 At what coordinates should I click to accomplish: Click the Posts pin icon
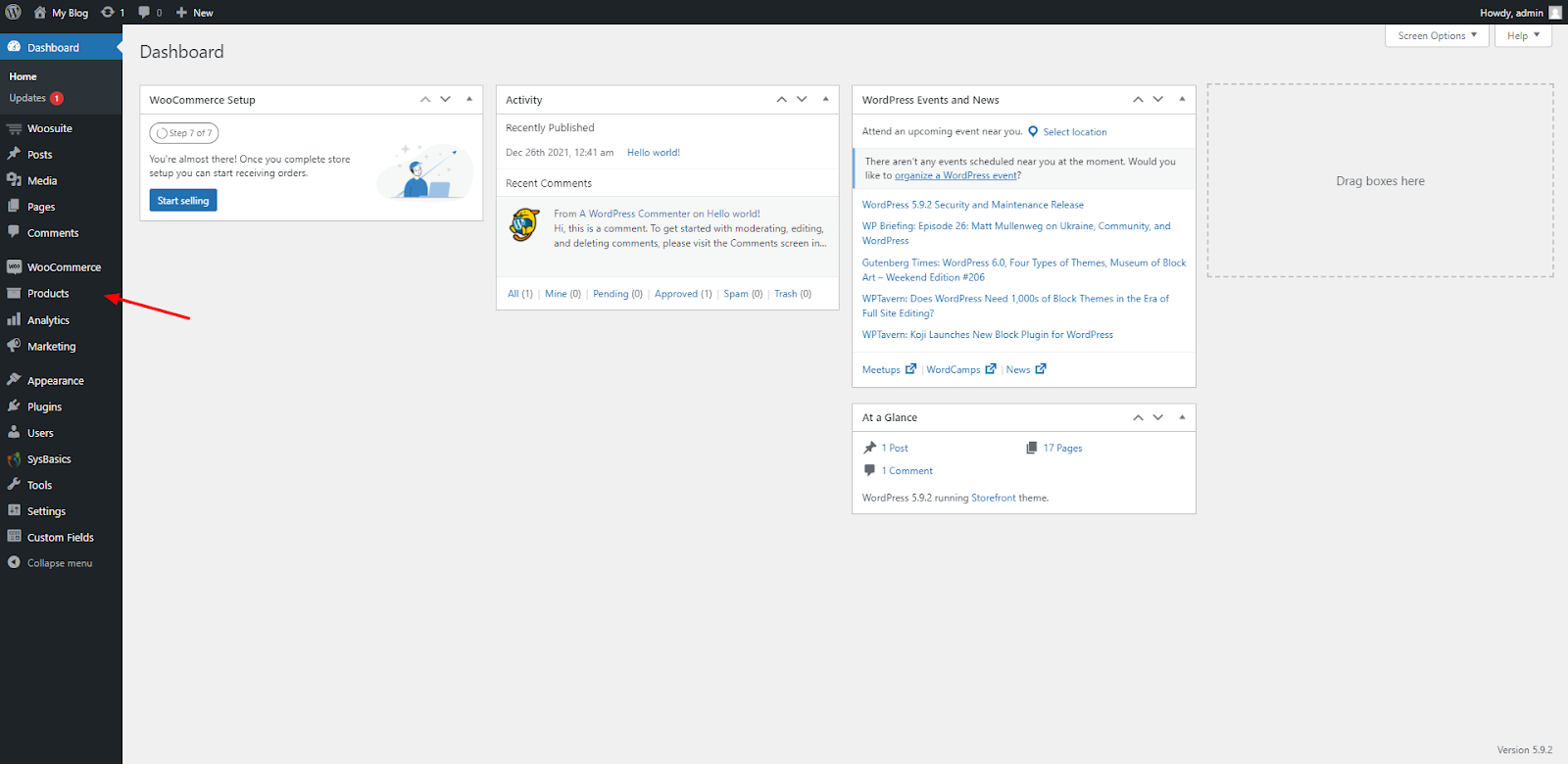tap(14, 154)
